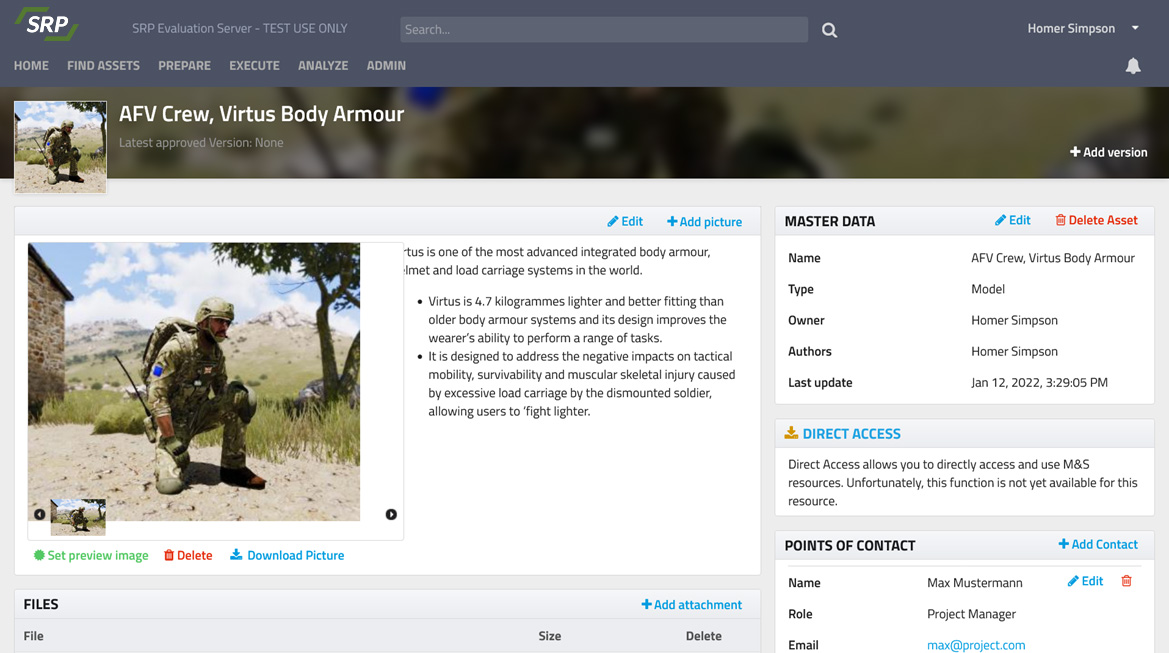The image size is (1169, 653).
Task: Open the notifications bell
Action: tap(1132, 66)
